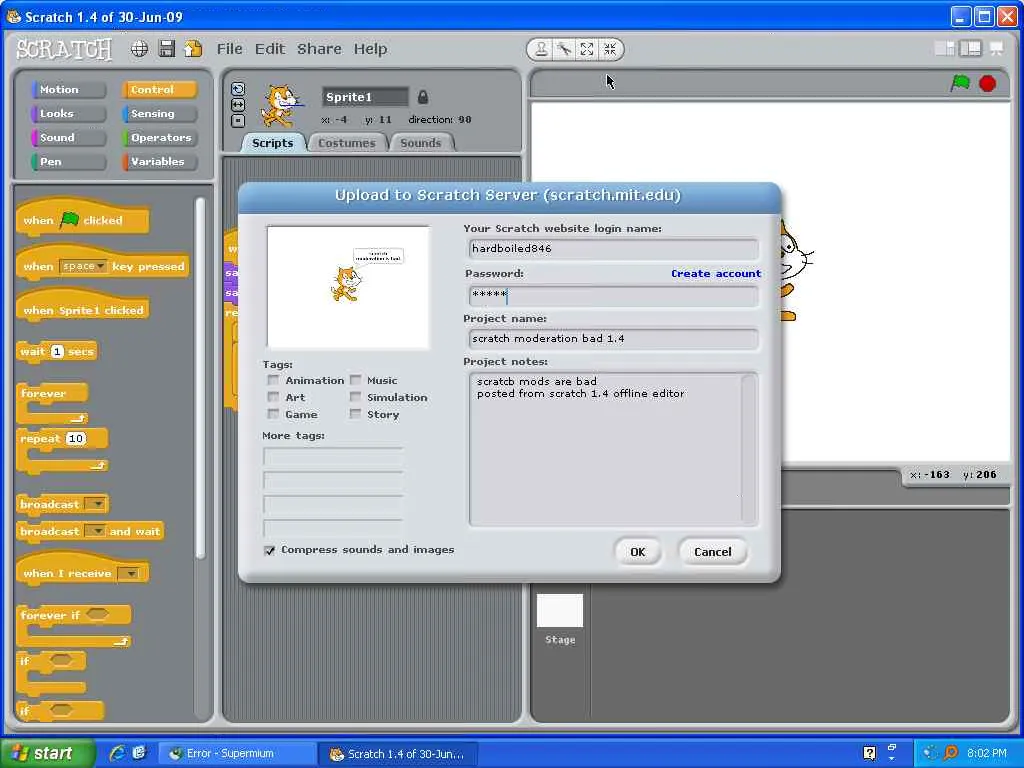Open the broadcast message dropdown
Image resolution: width=1024 pixels, height=768 pixels.
point(97,504)
